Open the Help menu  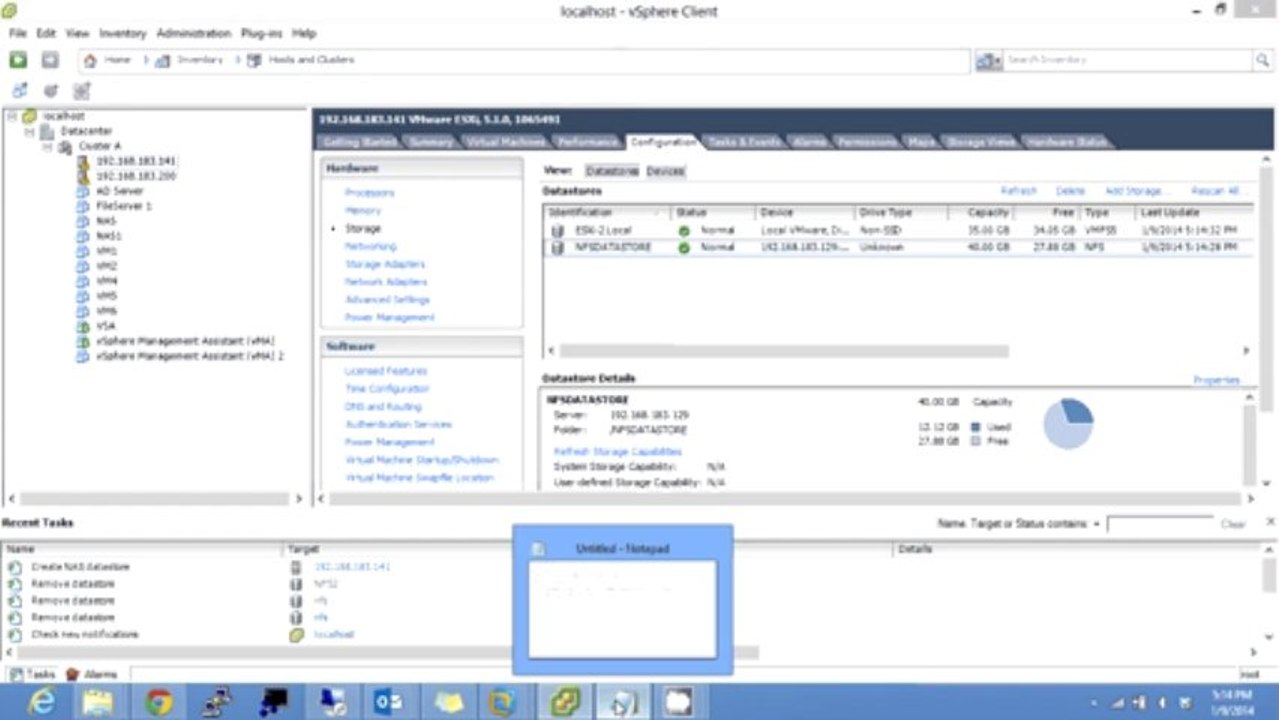[x=304, y=33]
